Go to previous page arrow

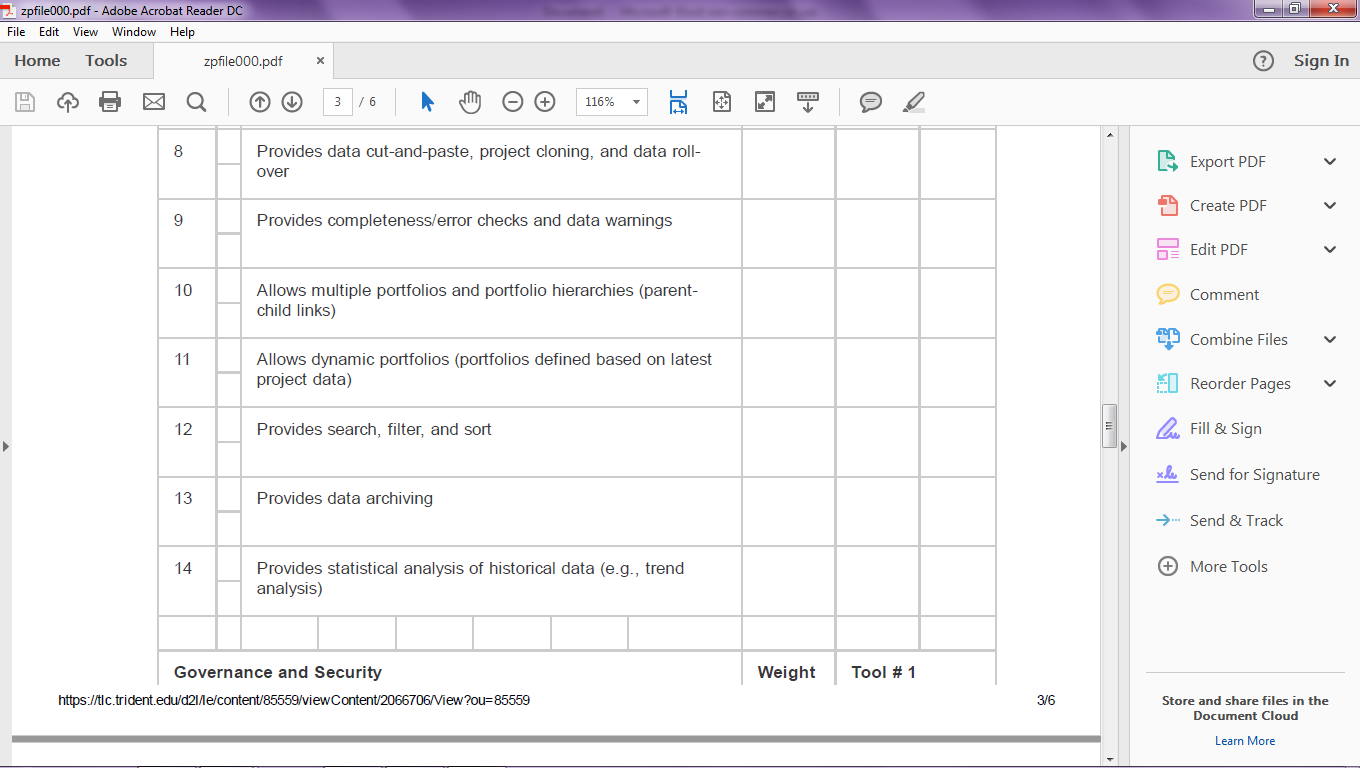(260, 101)
